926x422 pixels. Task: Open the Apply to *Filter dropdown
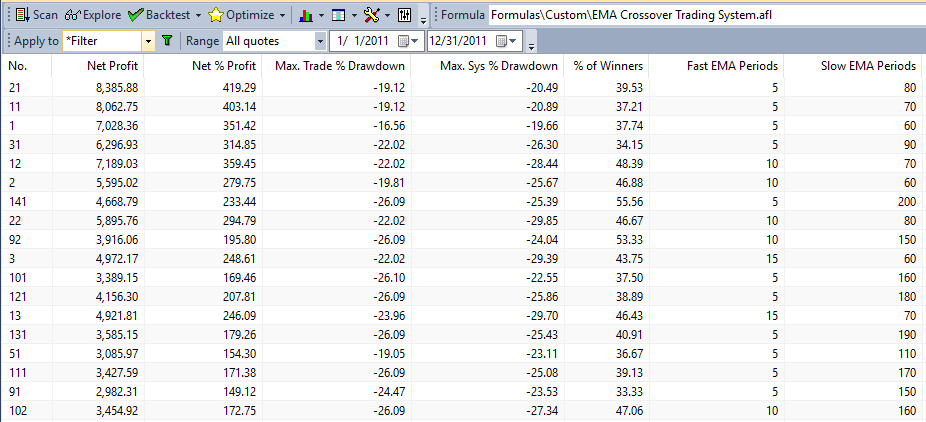tap(148, 41)
